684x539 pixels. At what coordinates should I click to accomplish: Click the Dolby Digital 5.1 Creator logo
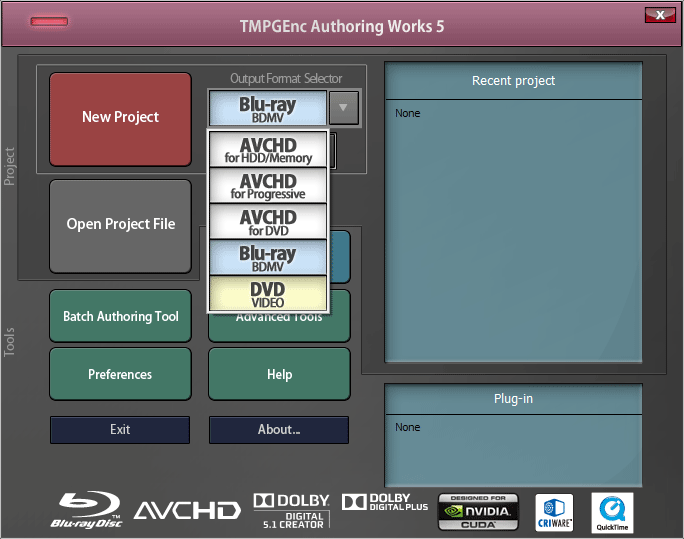coord(291,511)
